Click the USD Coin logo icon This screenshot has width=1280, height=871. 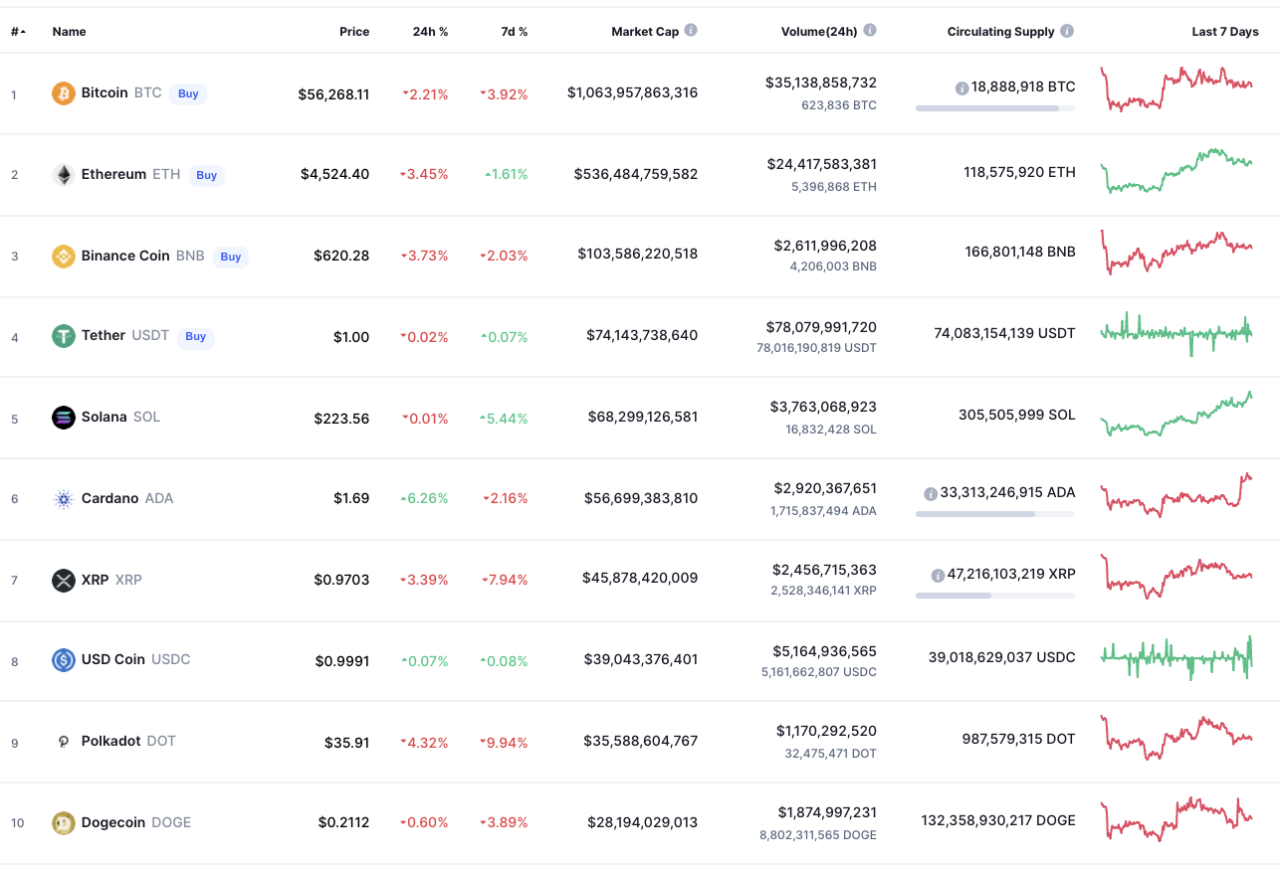pos(63,660)
